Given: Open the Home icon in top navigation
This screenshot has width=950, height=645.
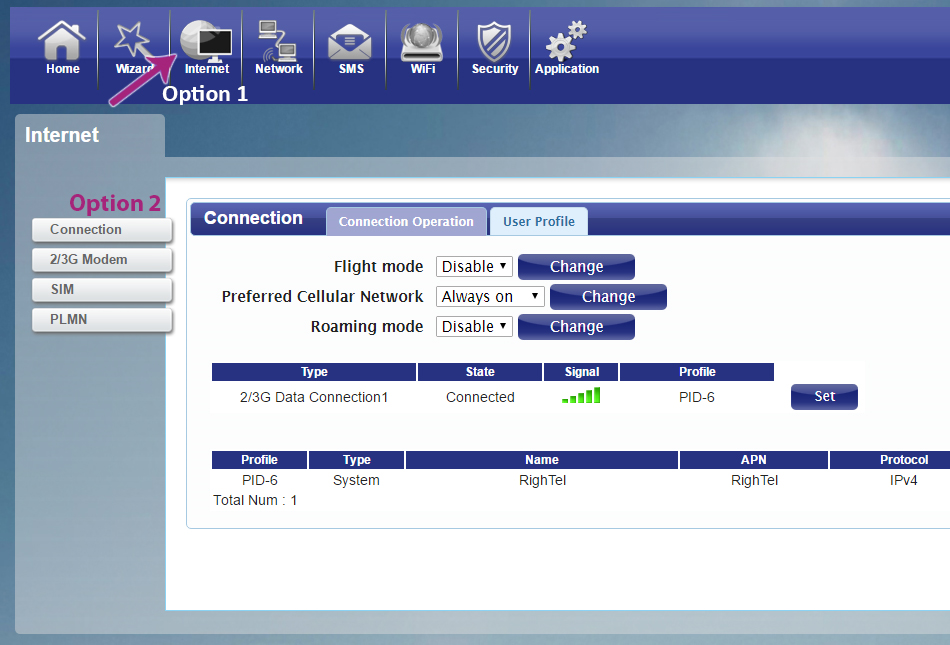Looking at the screenshot, I should pyautogui.click(x=62, y=48).
